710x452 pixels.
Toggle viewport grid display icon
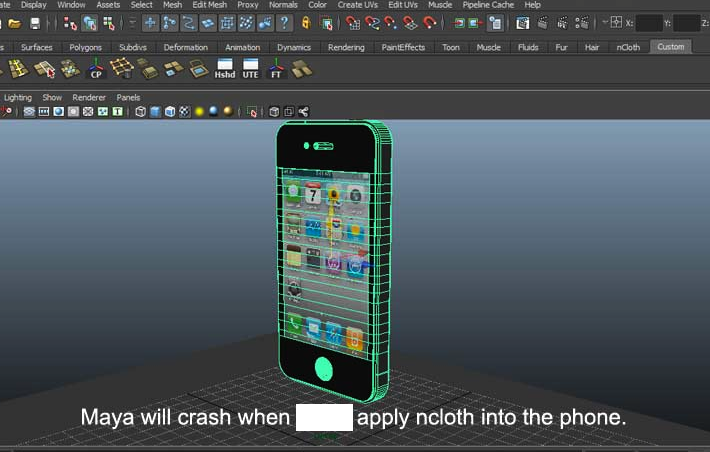29,111
